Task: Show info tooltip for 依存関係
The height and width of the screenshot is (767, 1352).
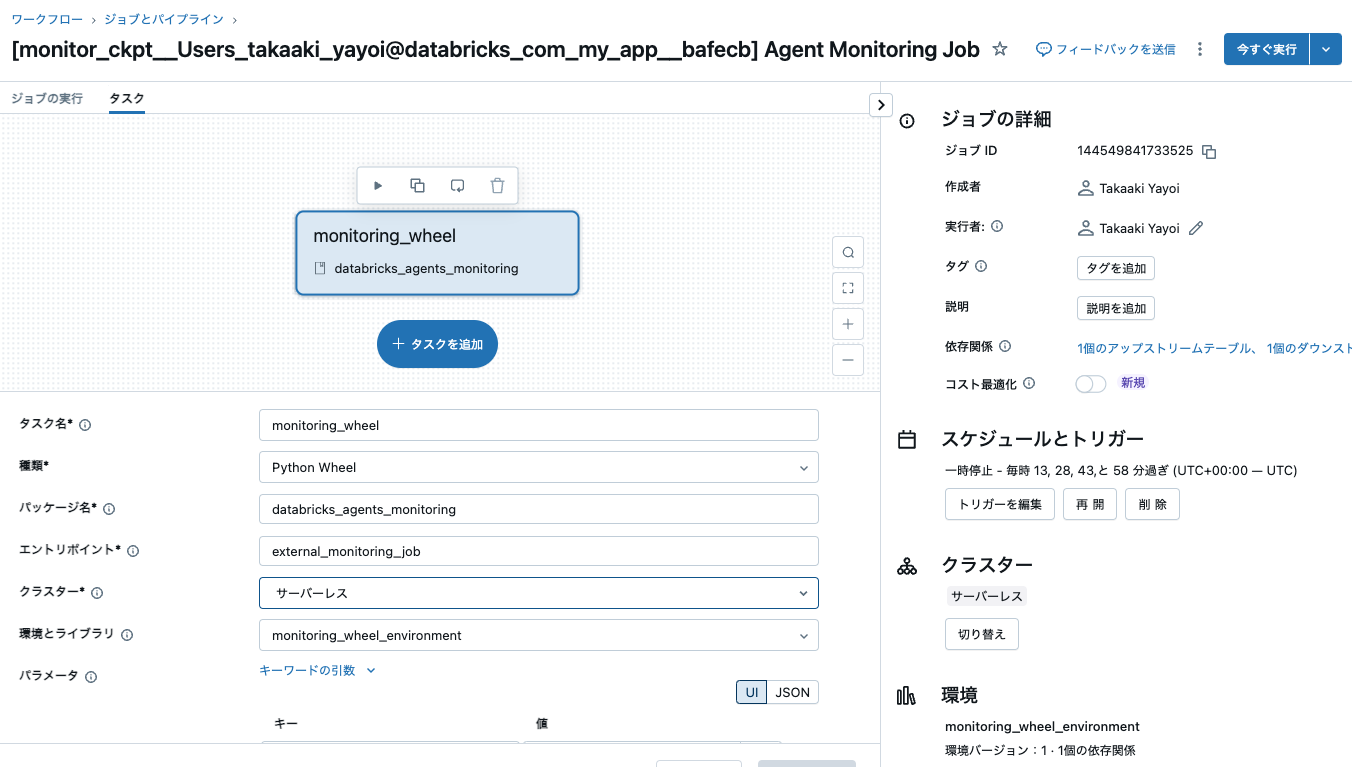Action: pyautogui.click(x=1005, y=347)
